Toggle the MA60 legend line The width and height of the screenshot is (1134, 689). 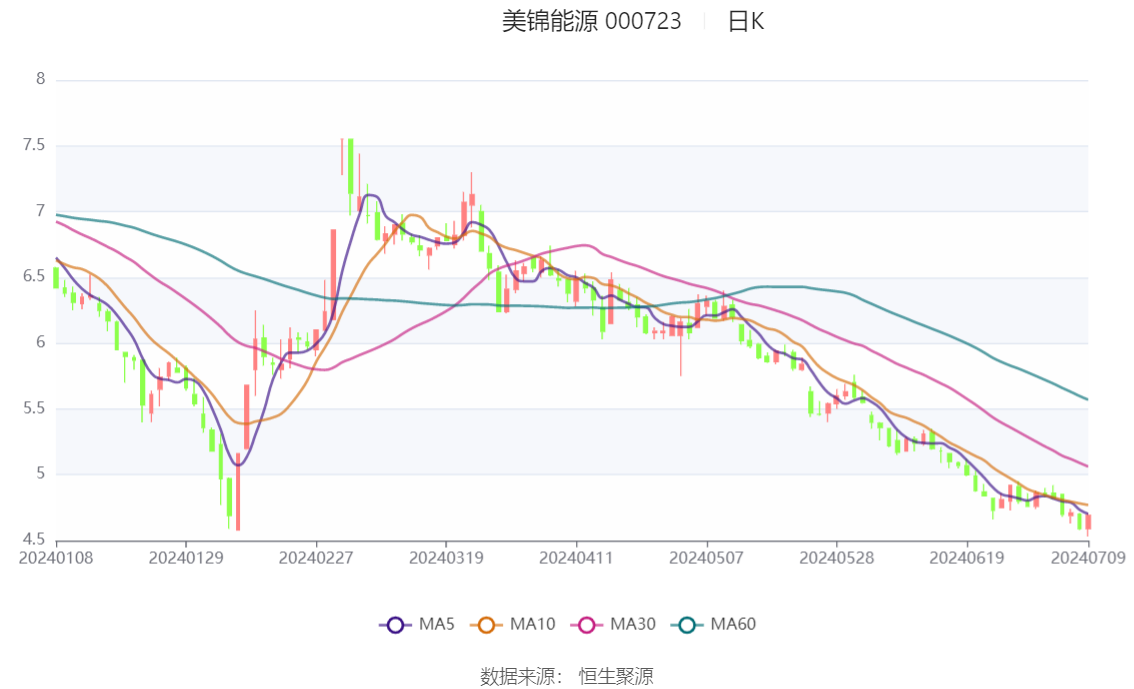[x=714, y=624]
